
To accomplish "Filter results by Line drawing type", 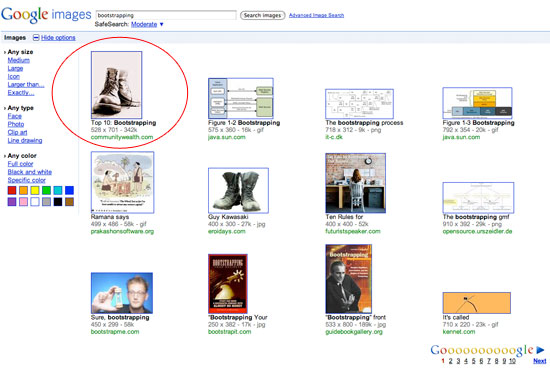I will click(x=25, y=140).
